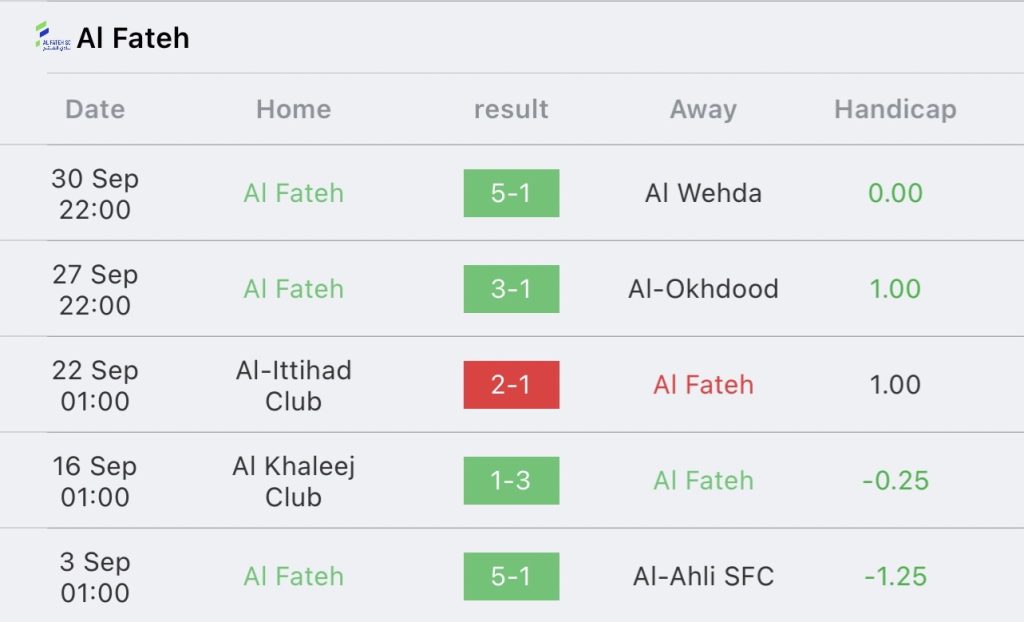Click the red 2-1 result badge

pos(511,385)
